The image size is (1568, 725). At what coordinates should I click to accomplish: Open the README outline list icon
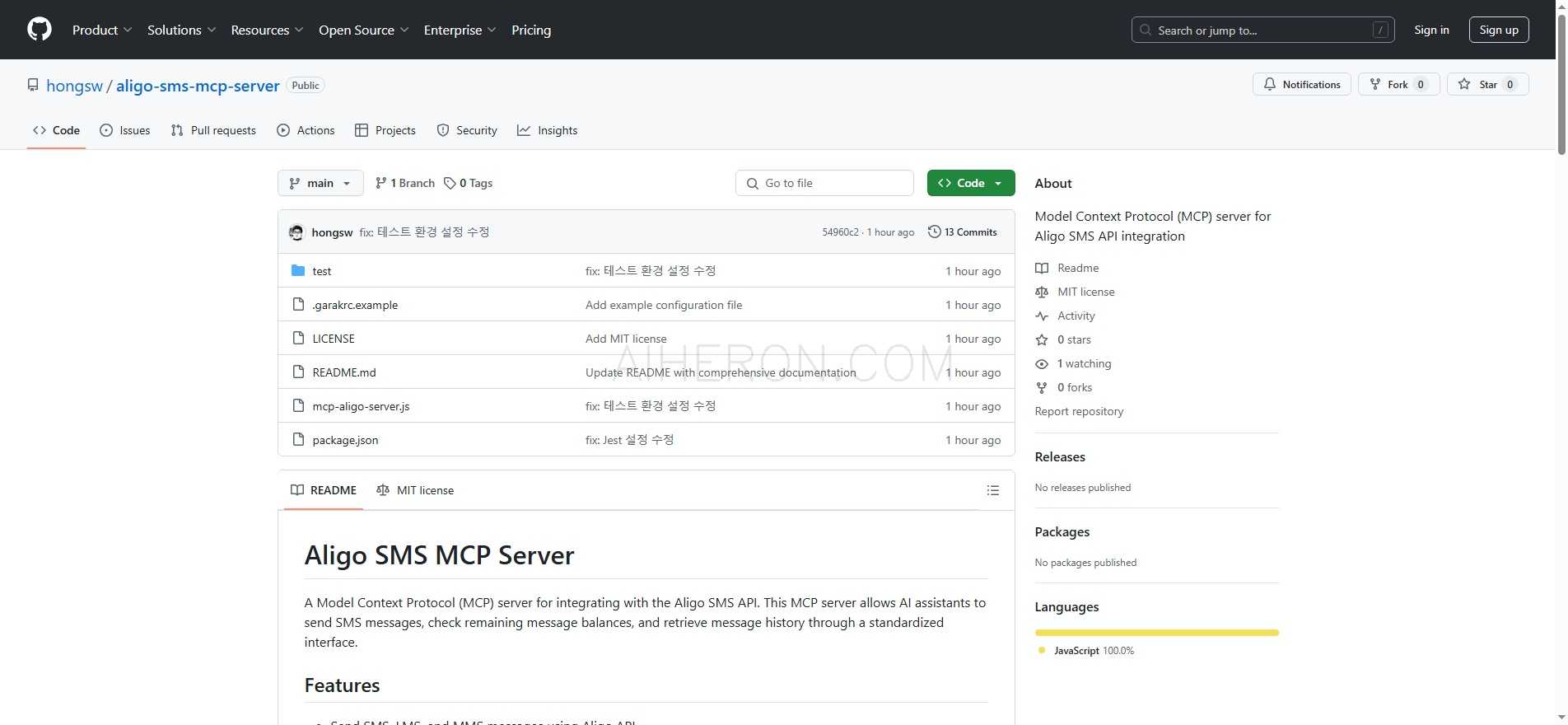click(x=993, y=490)
